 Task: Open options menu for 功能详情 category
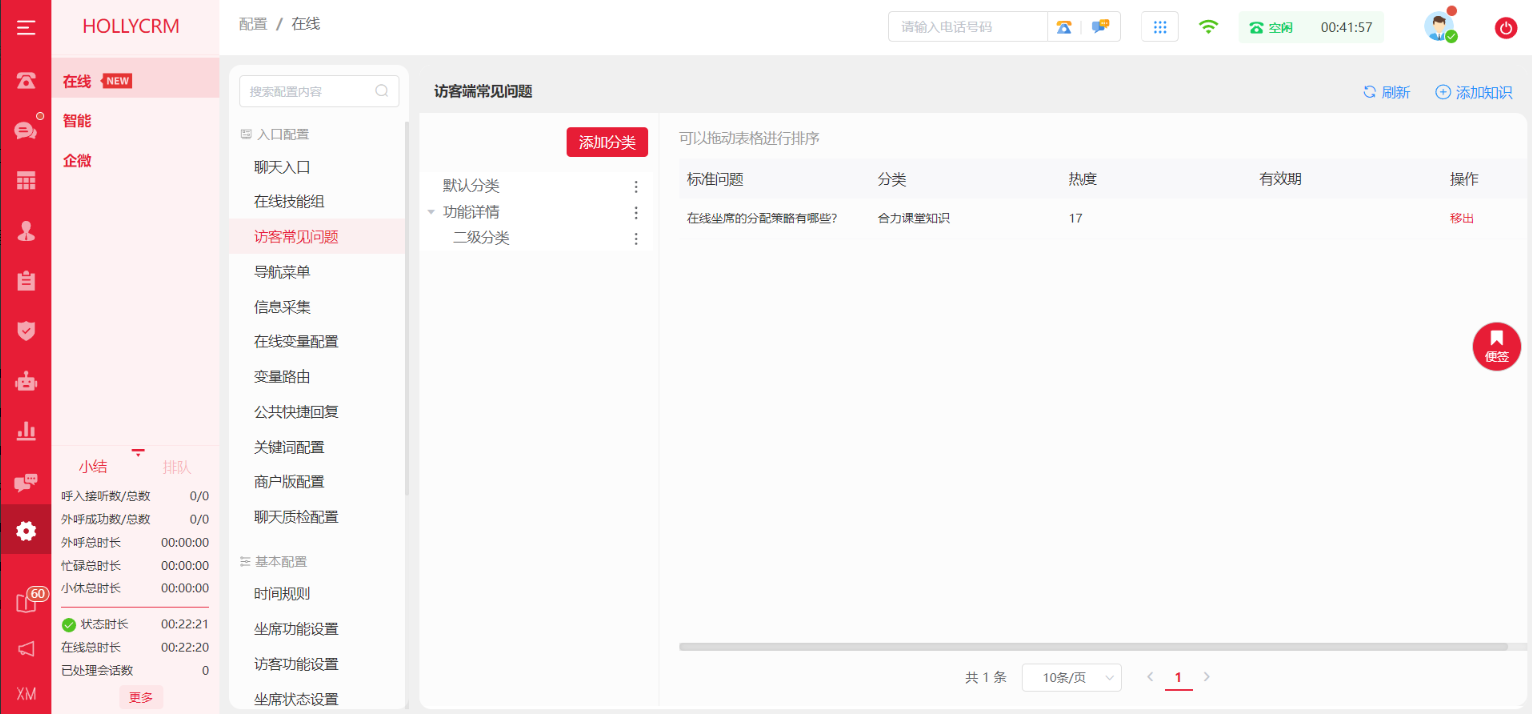coord(636,212)
